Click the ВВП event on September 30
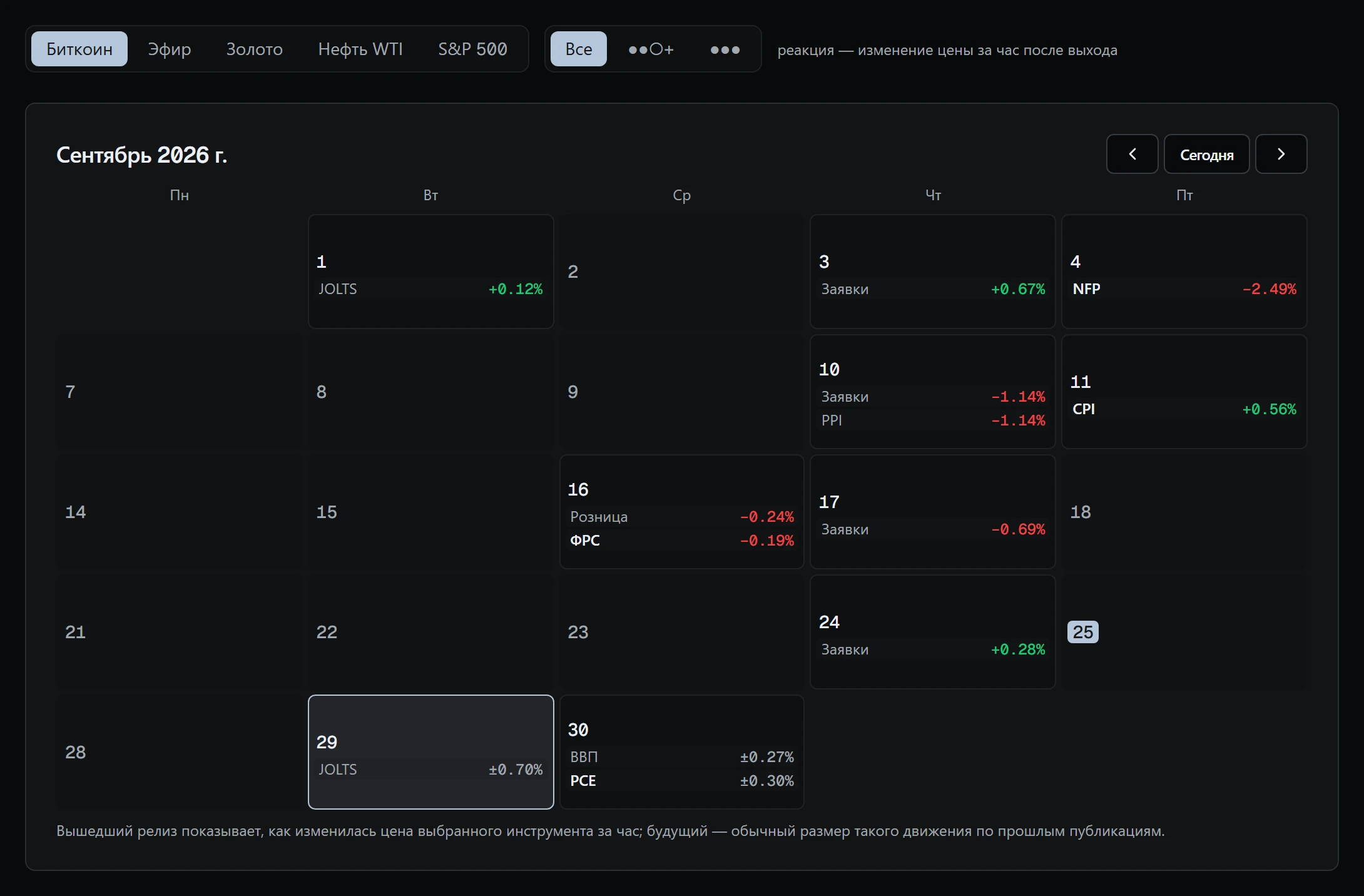 [682, 757]
